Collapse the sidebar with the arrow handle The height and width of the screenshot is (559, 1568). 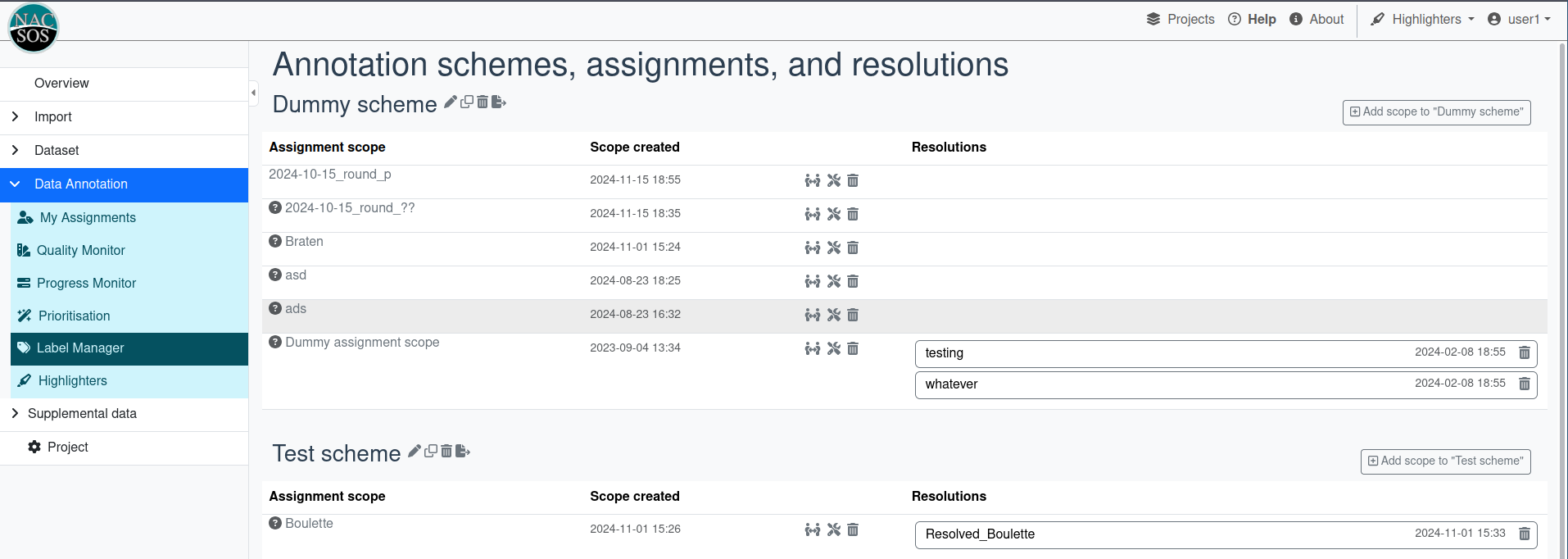click(x=253, y=93)
